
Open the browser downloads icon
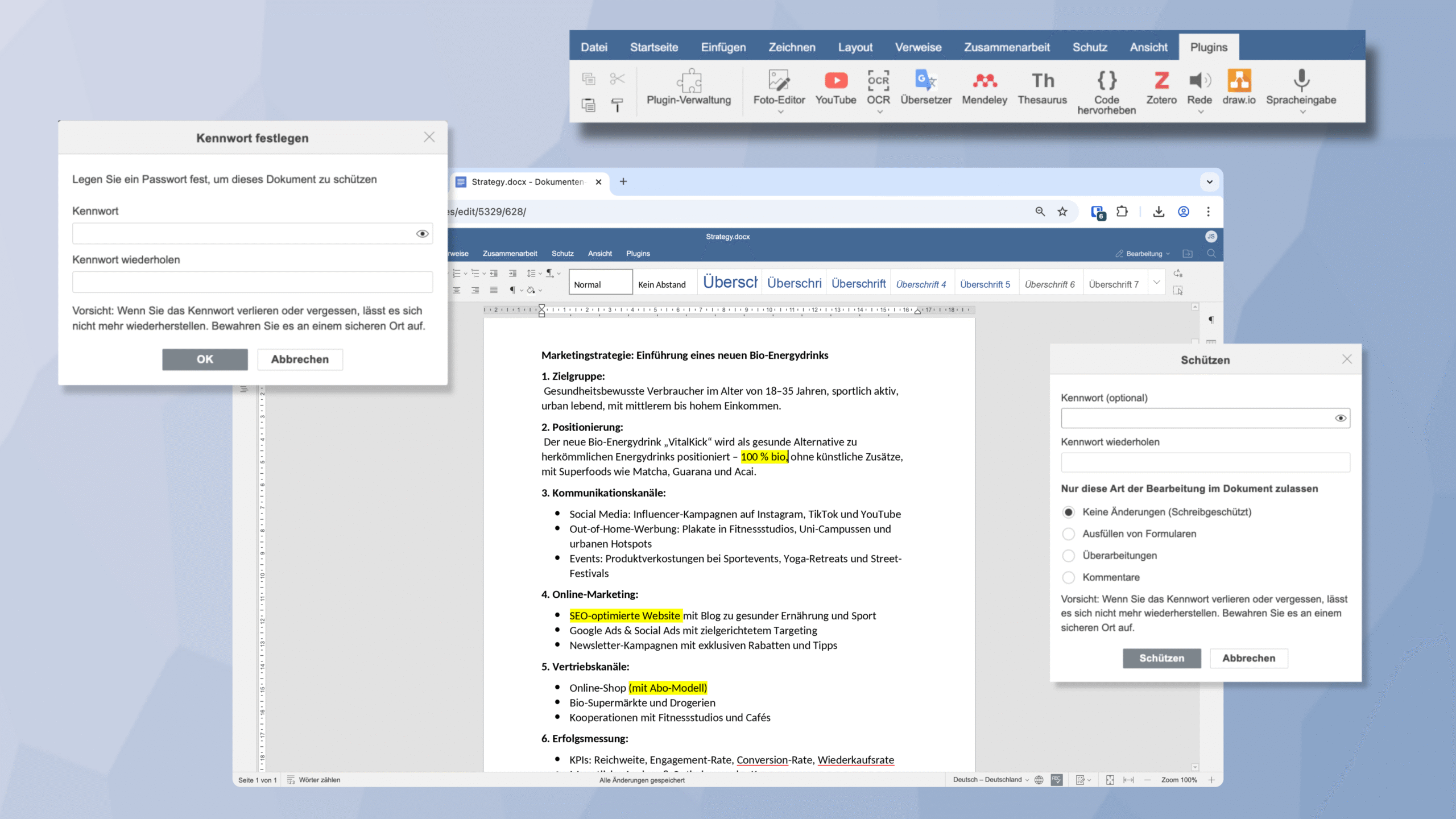pos(1159,212)
